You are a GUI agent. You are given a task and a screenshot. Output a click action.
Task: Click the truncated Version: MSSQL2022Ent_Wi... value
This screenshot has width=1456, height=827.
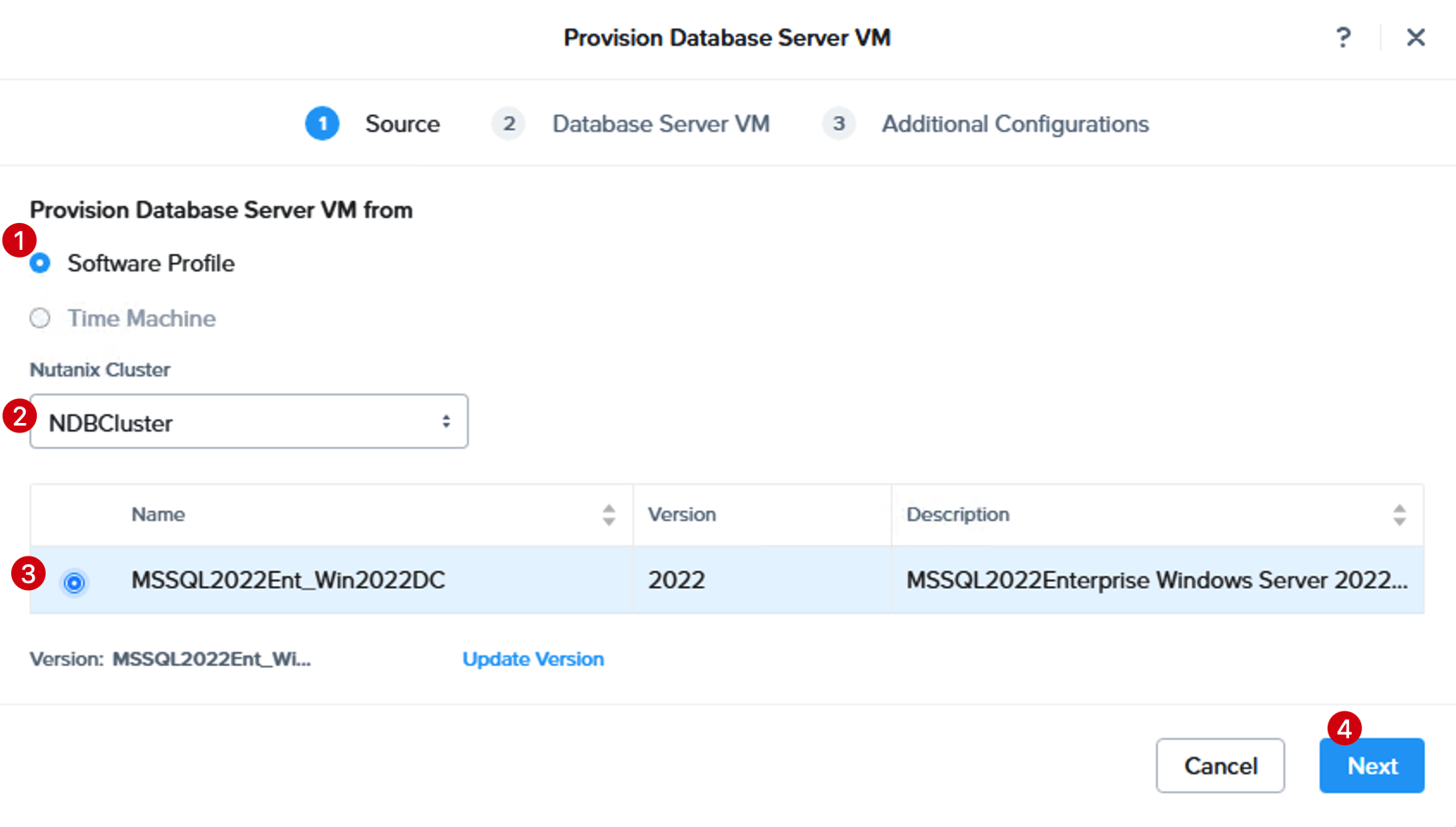212,659
